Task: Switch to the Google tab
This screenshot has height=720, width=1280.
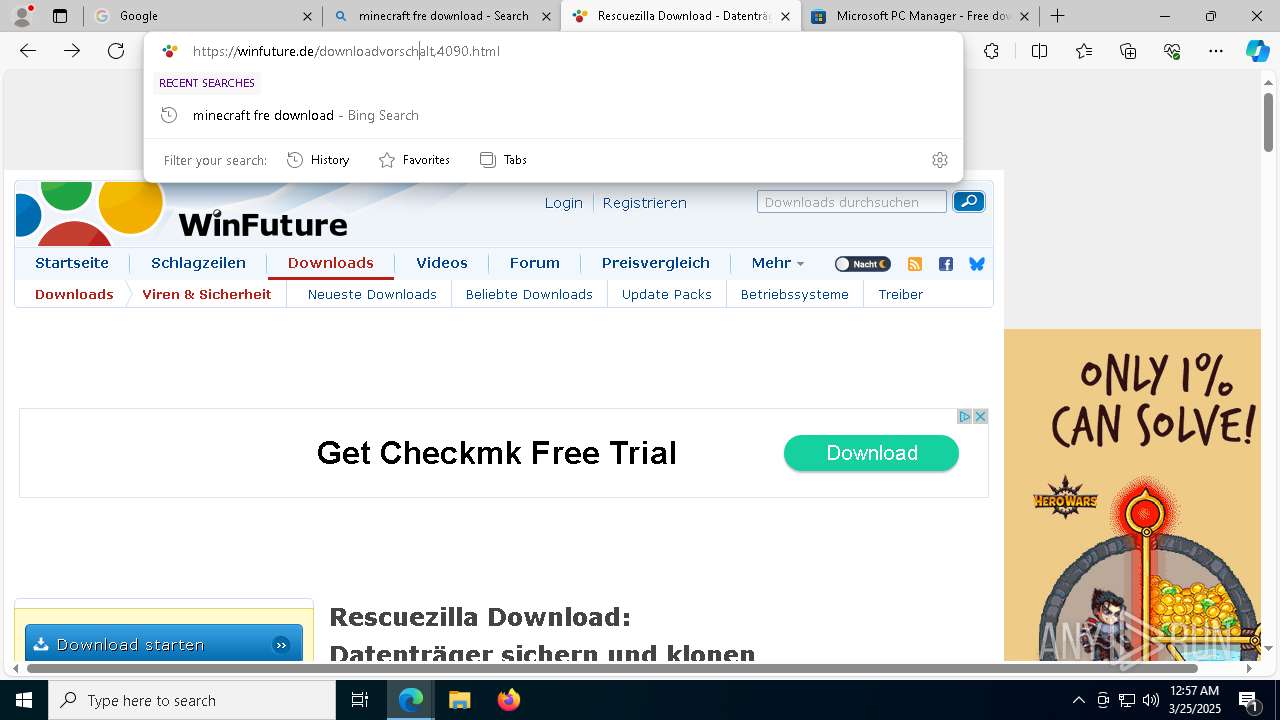Action: pos(203,16)
